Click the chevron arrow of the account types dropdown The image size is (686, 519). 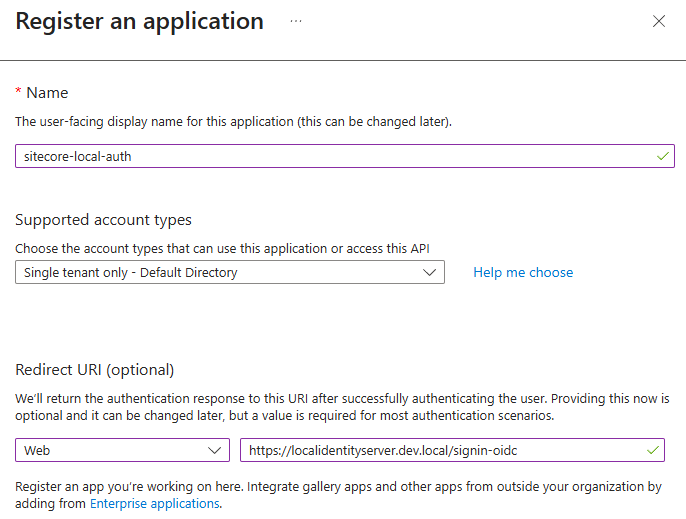[430, 272]
